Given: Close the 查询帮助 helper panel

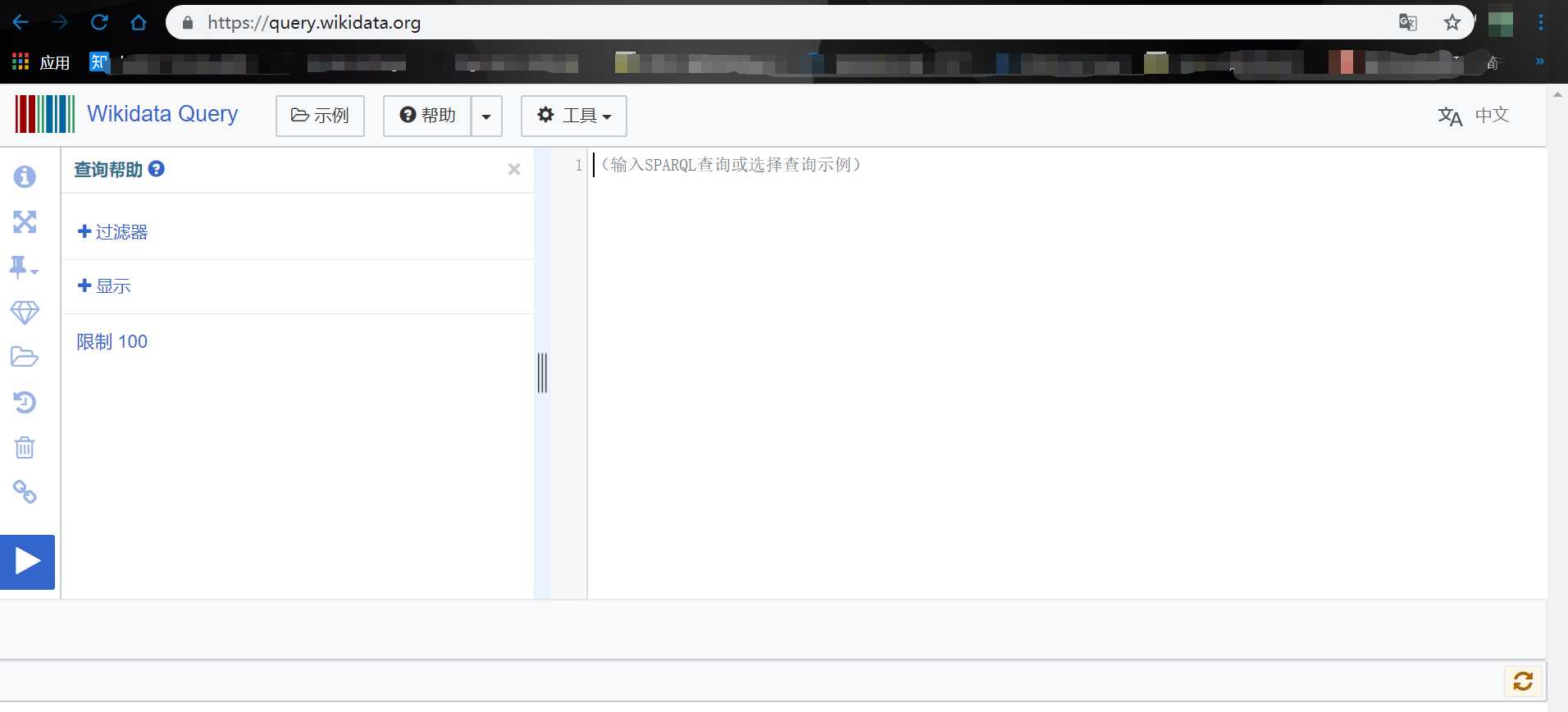Looking at the screenshot, I should (x=514, y=169).
